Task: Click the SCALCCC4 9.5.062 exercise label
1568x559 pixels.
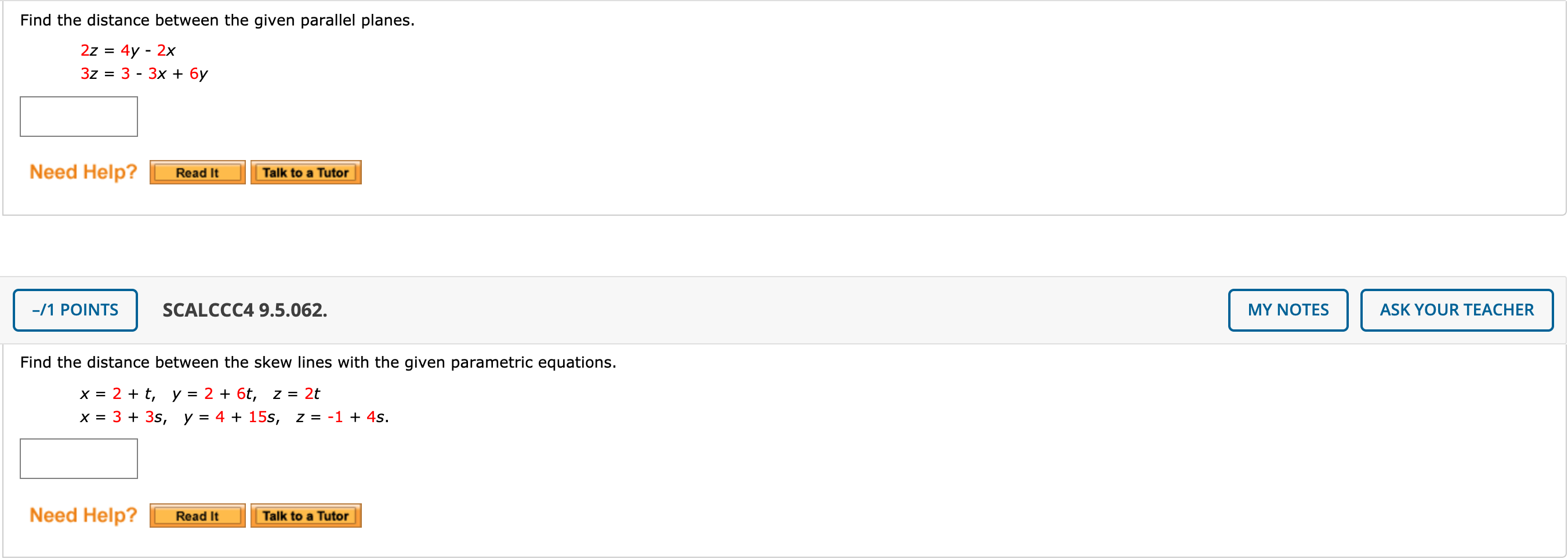Action: tap(244, 310)
